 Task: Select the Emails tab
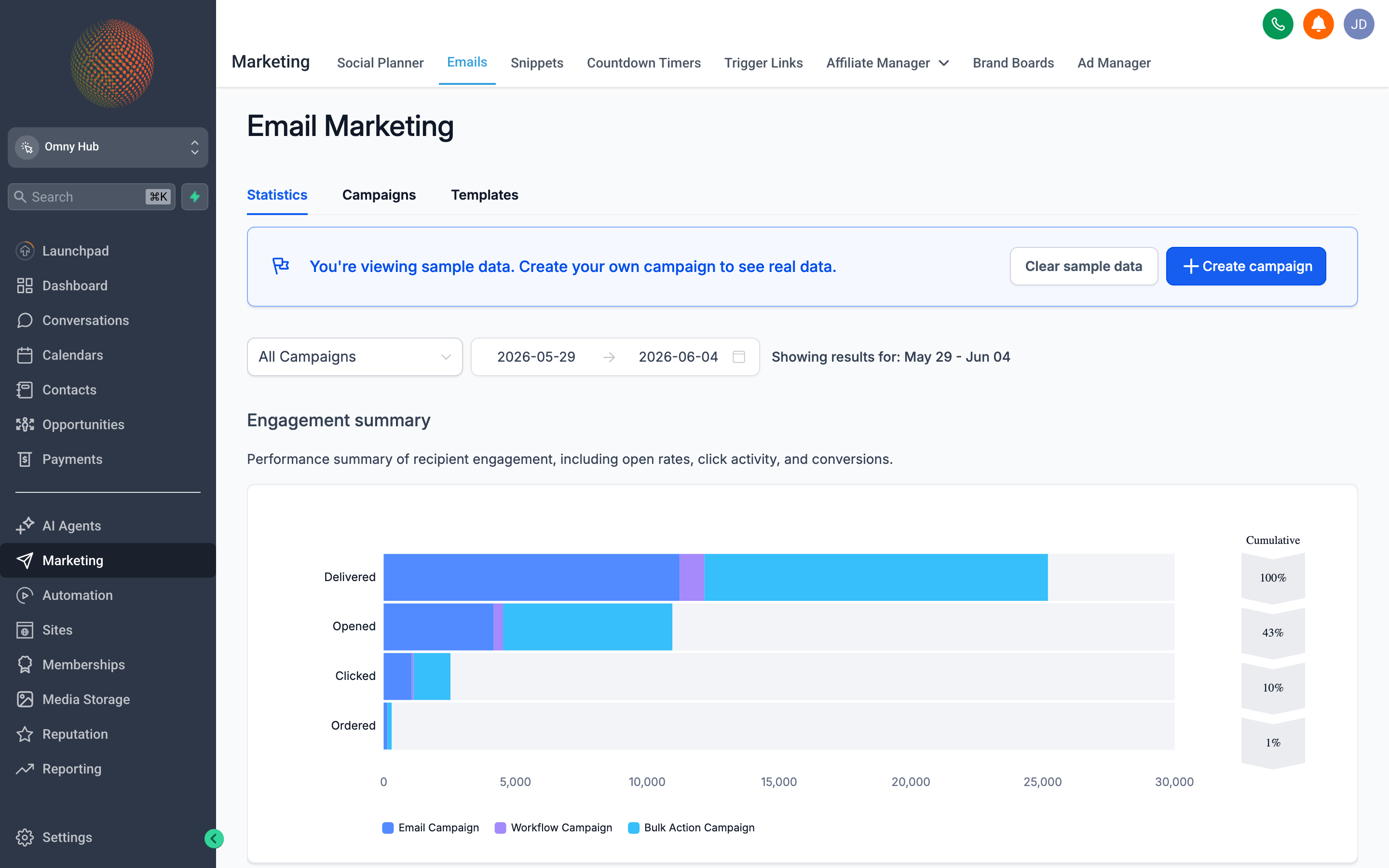(x=467, y=62)
